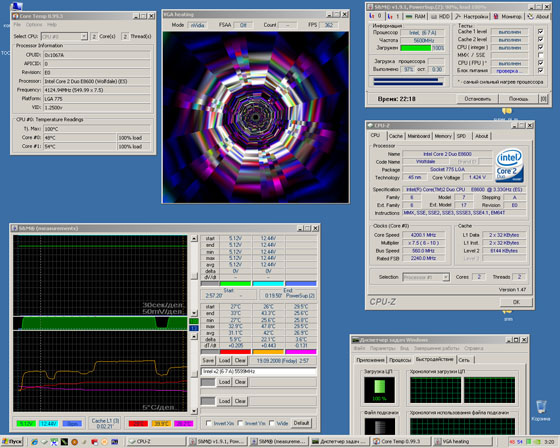Open the Options menu in Core Temp

(x=34, y=25)
